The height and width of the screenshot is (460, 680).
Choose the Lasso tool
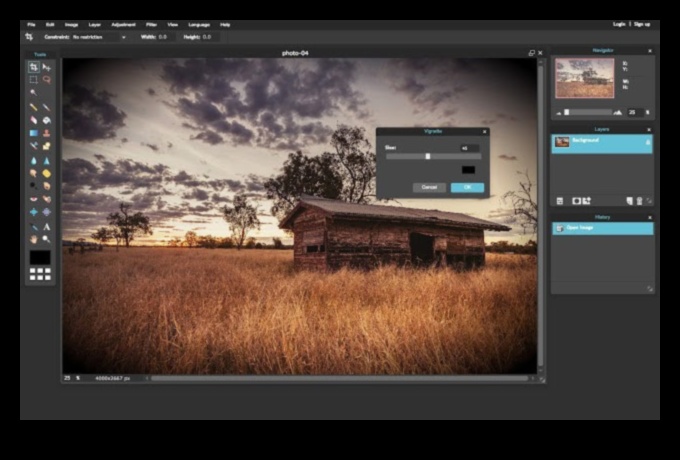pos(46,79)
